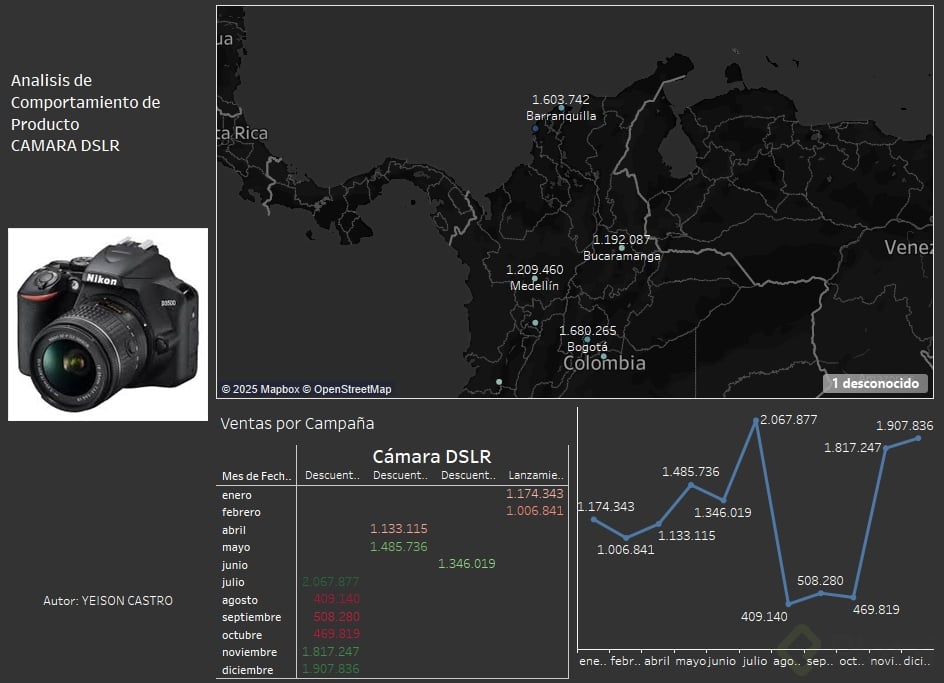This screenshot has height=683, width=944.
Task: Click the septiembre 508.280 table cell
Action: point(336,617)
